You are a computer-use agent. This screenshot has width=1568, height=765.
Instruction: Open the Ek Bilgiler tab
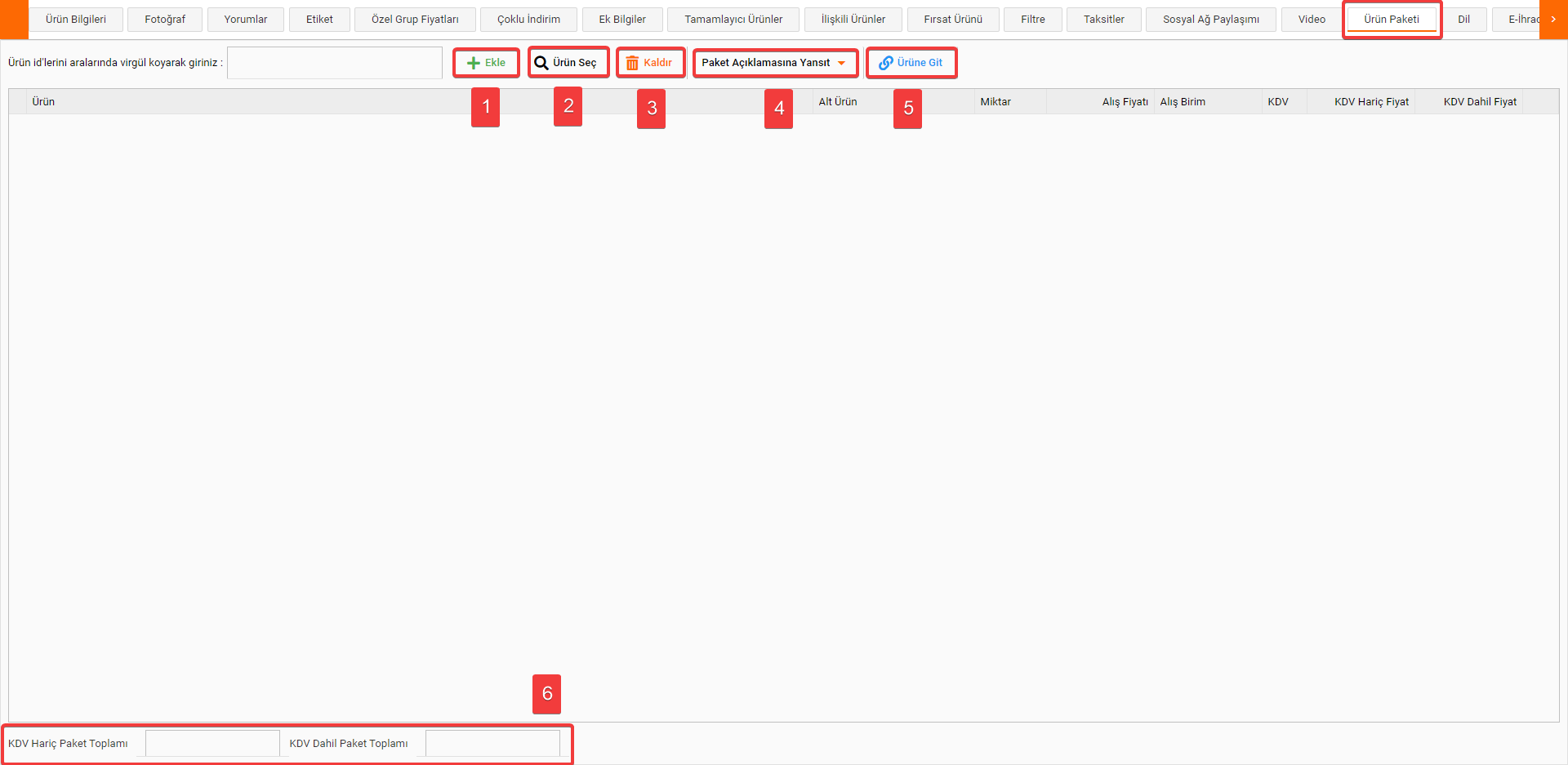(x=622, y=20)
